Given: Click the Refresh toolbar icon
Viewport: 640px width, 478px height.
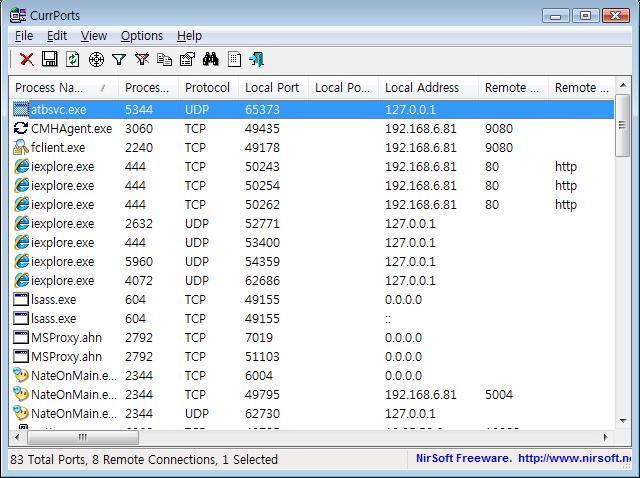Looking at the screenshot, I should click(x=73, y=60).
